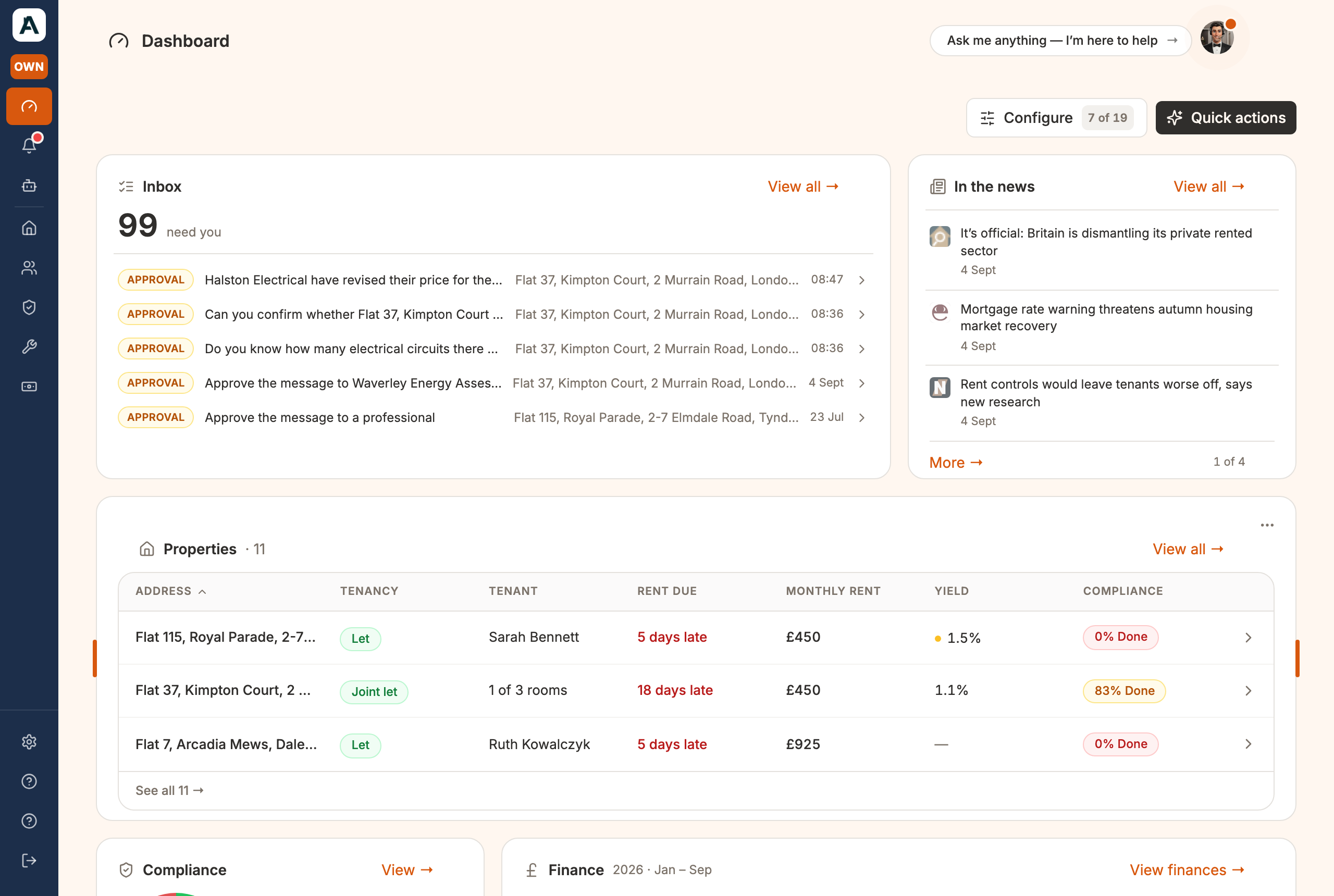Viewport: 1334px width, 896px height.
Task: Click 'Approve the message to a professional'
Action: (319, 418)
